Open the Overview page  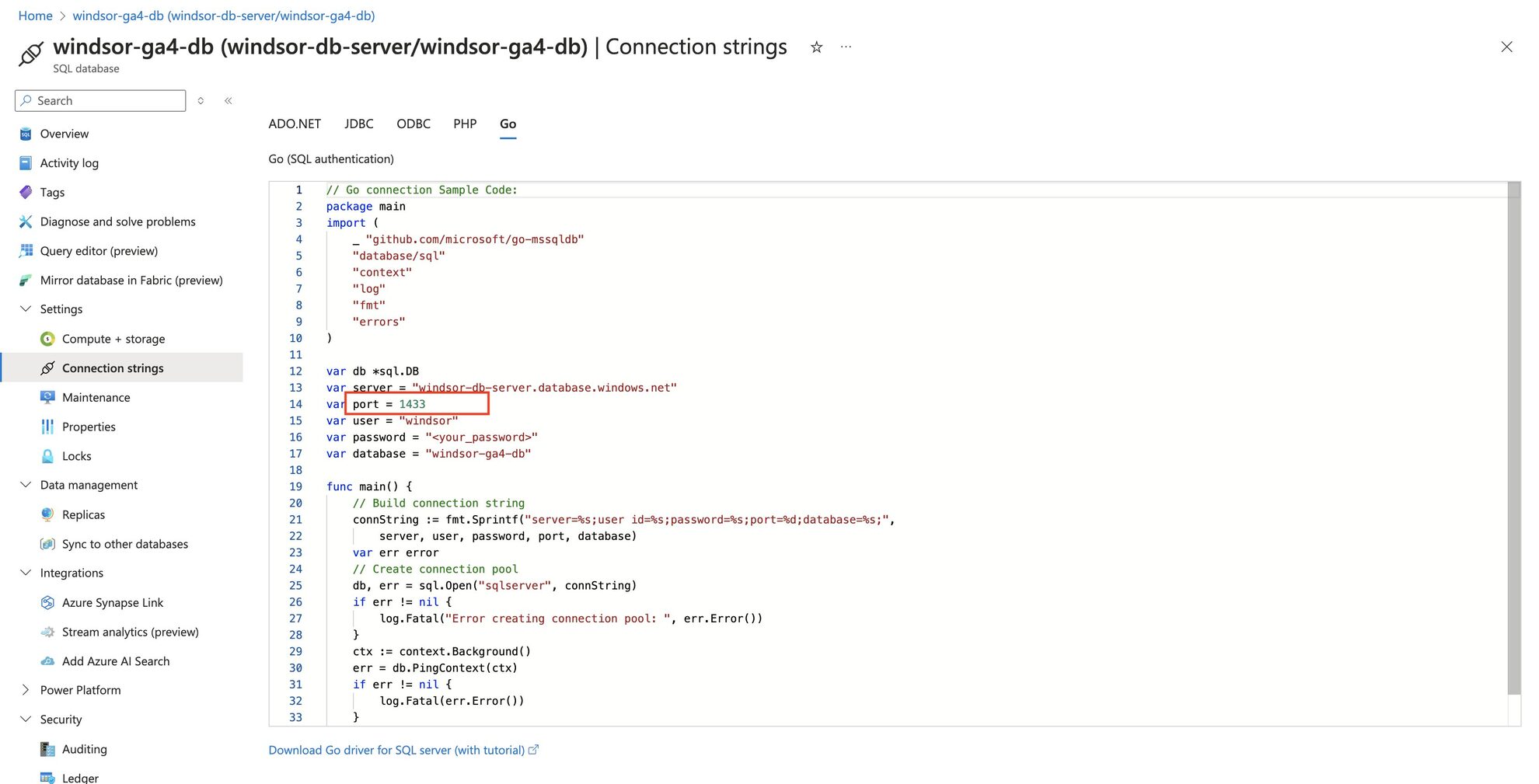(x=65, y=134)
